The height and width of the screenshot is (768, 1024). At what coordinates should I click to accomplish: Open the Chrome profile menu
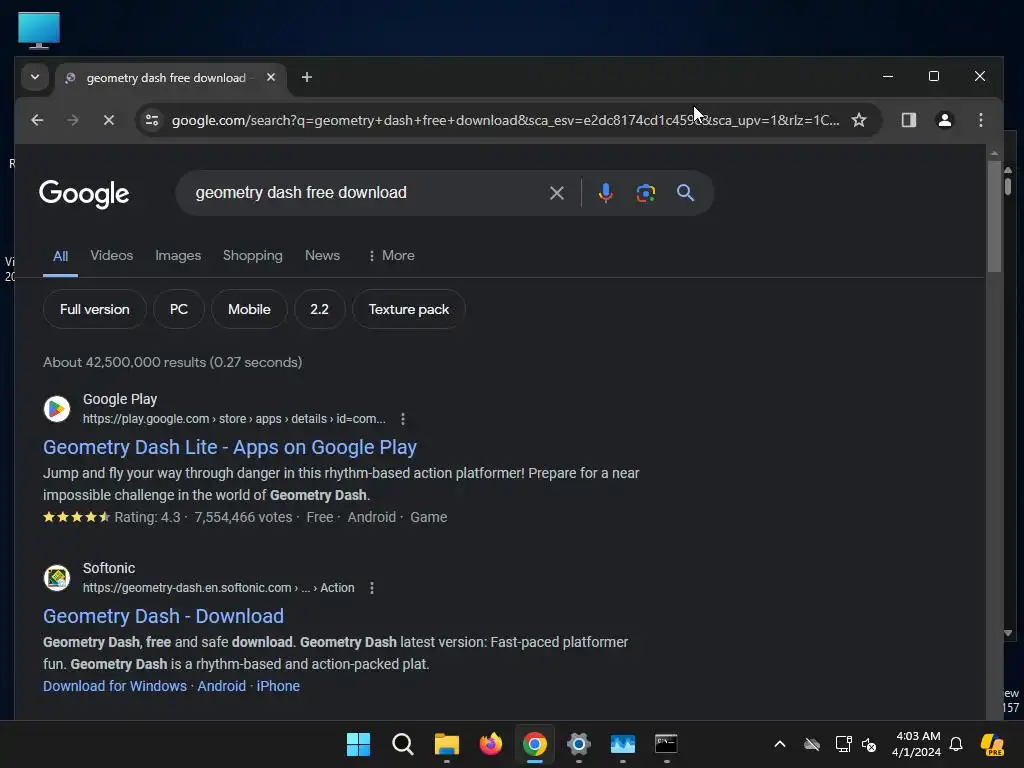[944, 120]
